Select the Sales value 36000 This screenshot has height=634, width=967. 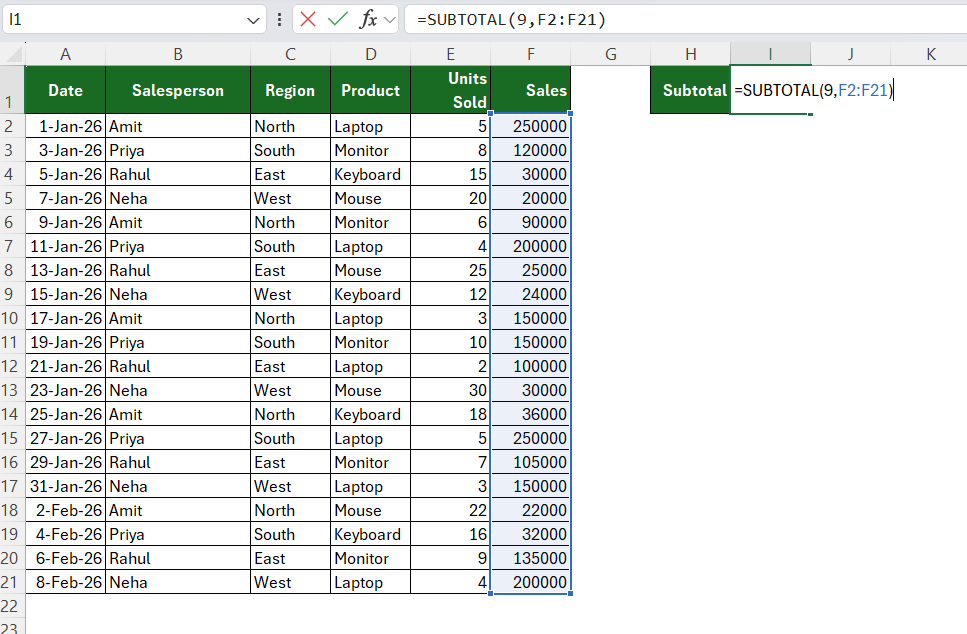(531, 414)
